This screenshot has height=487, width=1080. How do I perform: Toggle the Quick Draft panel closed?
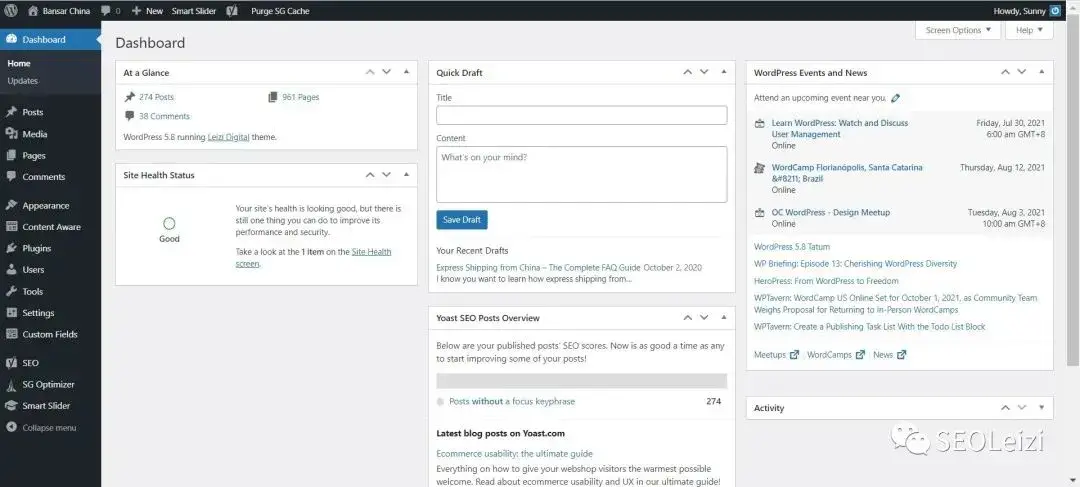coord(720,72)
